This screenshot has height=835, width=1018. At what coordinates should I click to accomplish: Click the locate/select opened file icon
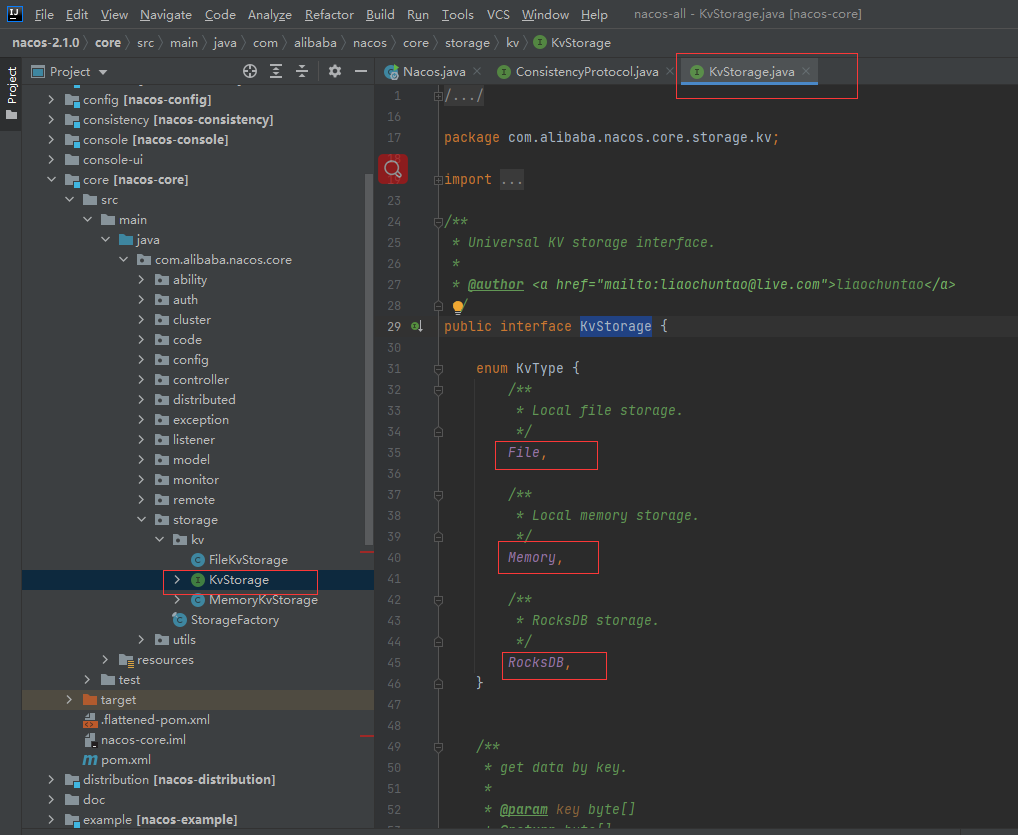[250, 71]
